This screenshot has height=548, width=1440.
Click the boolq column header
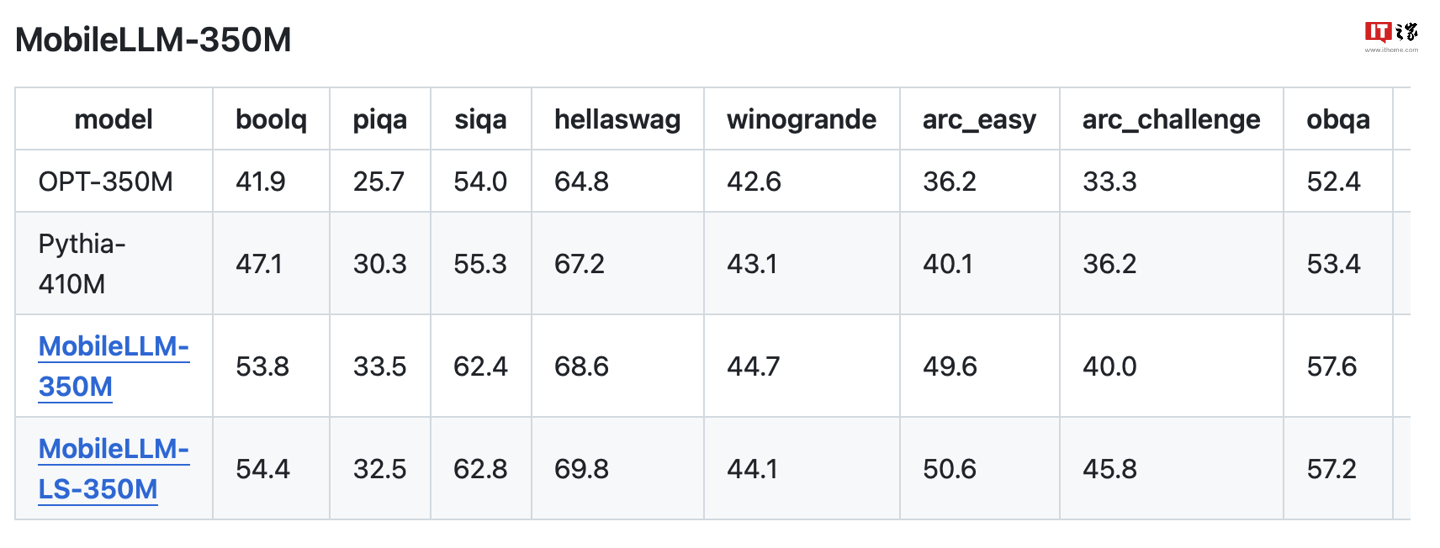271,120
